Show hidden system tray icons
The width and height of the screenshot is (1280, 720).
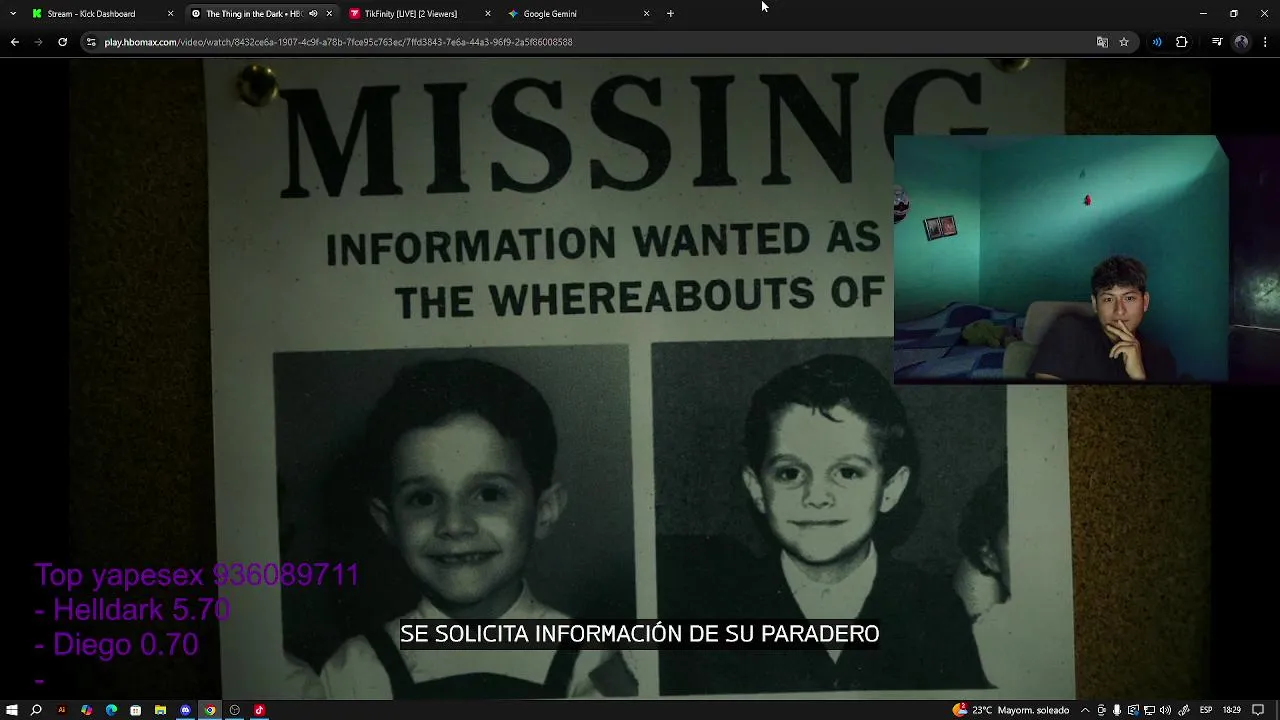pos(1085,710)
